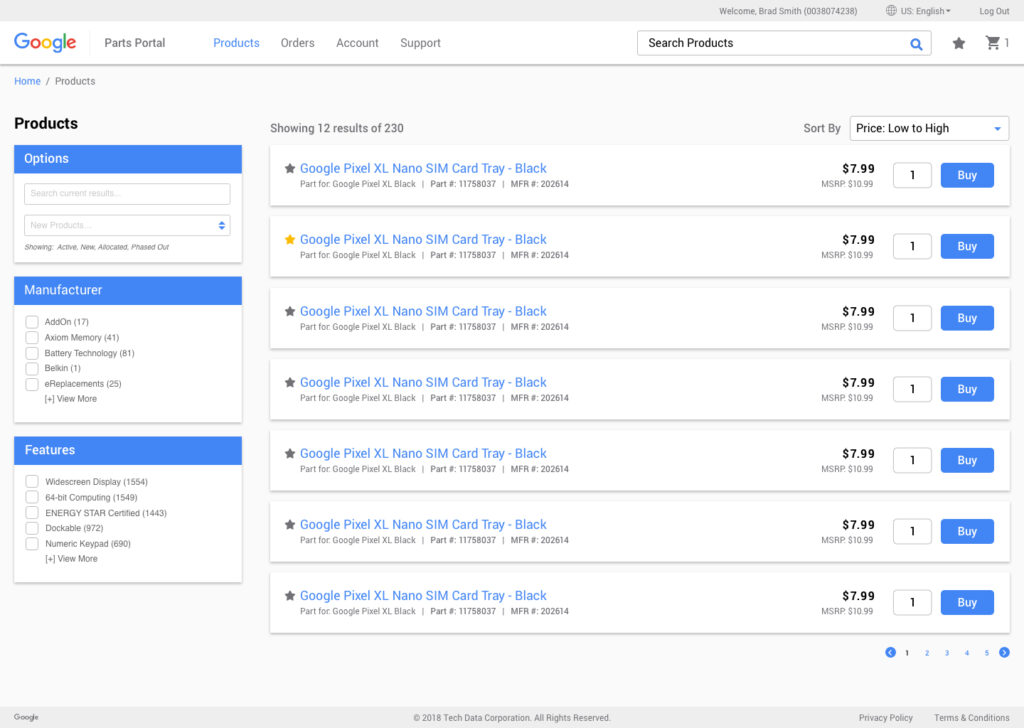1024x728 pixels.
Task: Open the New Products dropdown in Options
Action: click(127, 225)
